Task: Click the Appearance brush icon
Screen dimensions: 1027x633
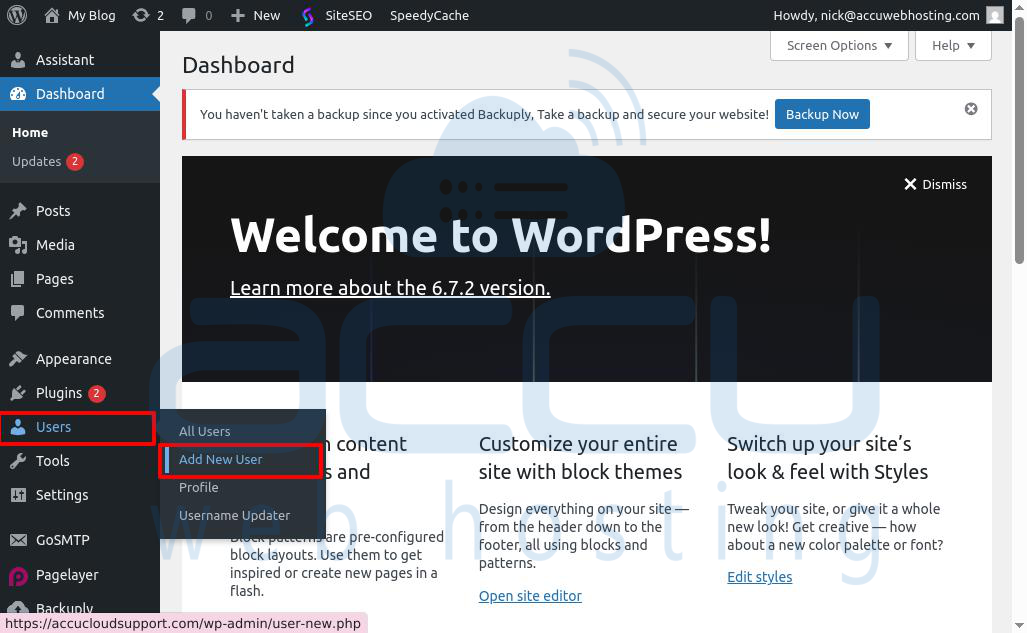Action: [x=18, y=359]
